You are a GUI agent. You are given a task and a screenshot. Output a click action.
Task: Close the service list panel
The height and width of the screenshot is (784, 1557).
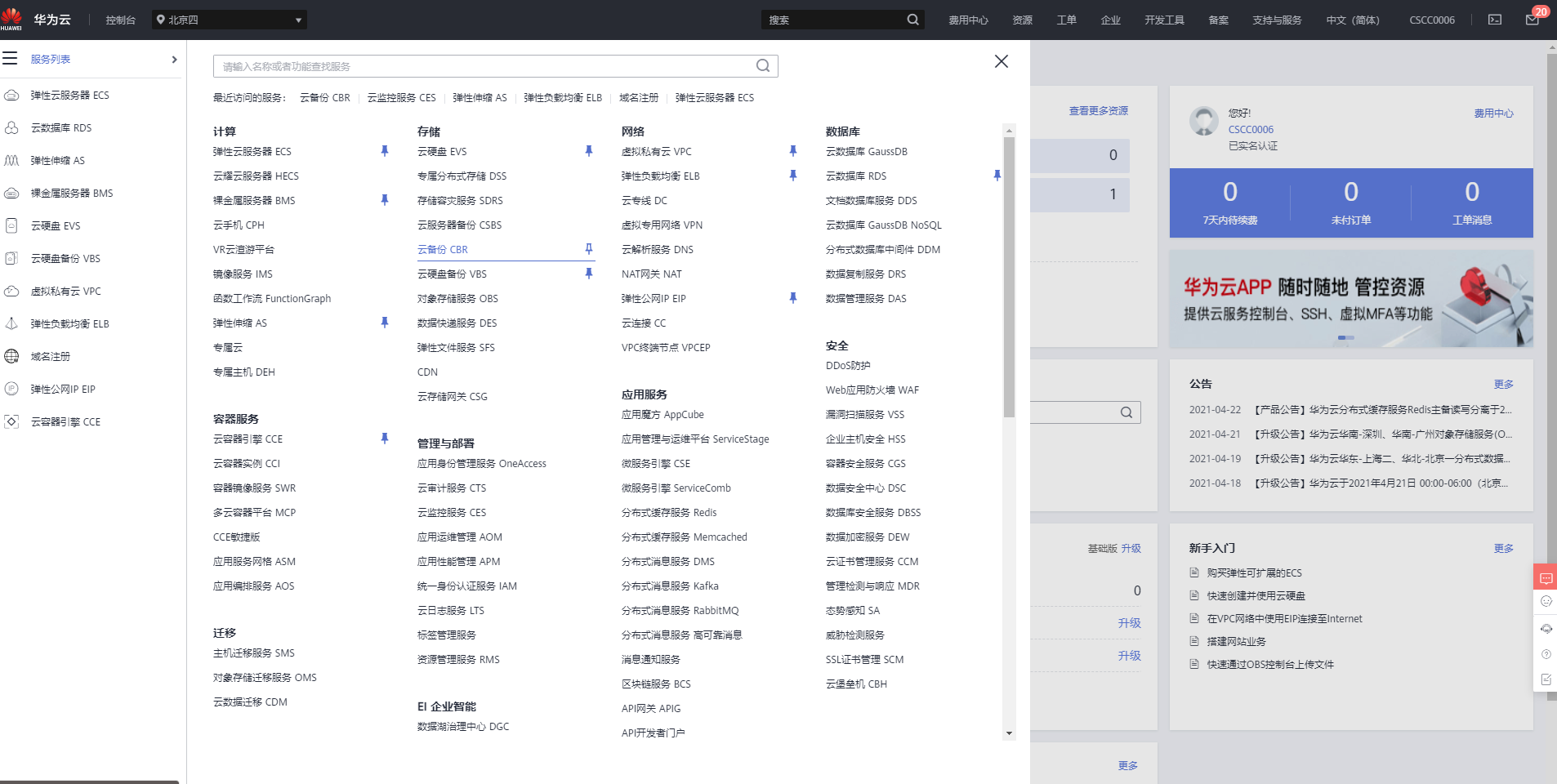coord(1002,61)
